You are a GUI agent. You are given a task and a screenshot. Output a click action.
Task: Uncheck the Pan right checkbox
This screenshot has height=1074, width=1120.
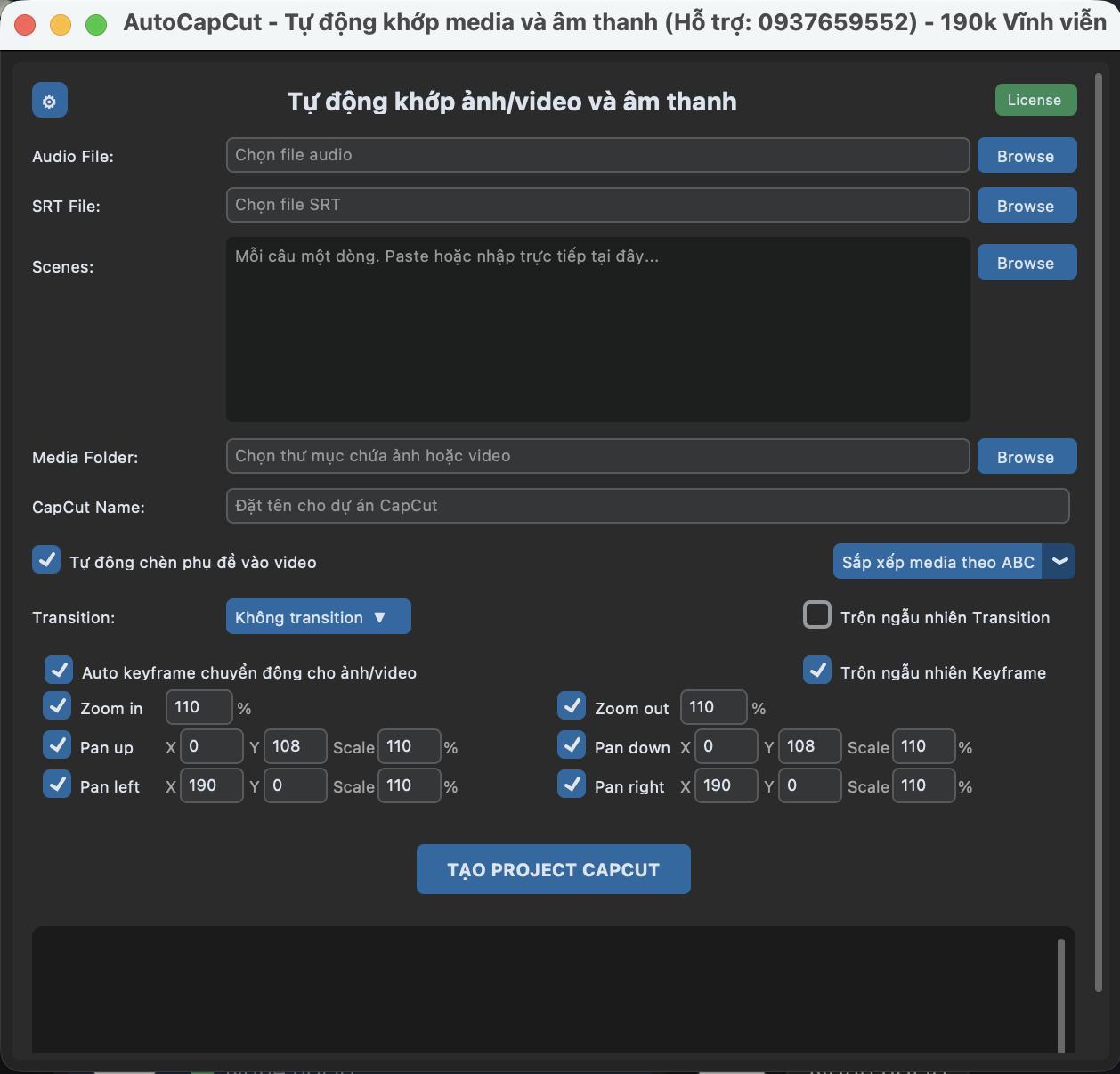tap(572, 785)
